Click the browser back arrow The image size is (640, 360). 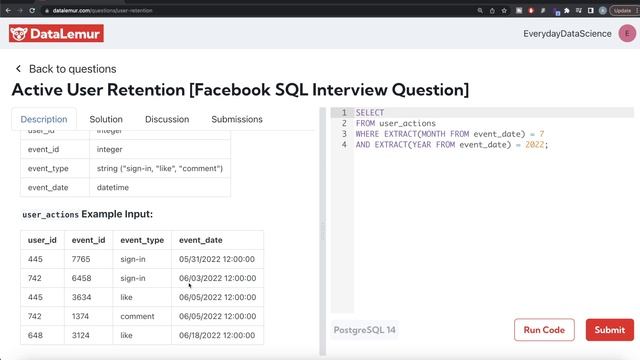tap(8, 11)
